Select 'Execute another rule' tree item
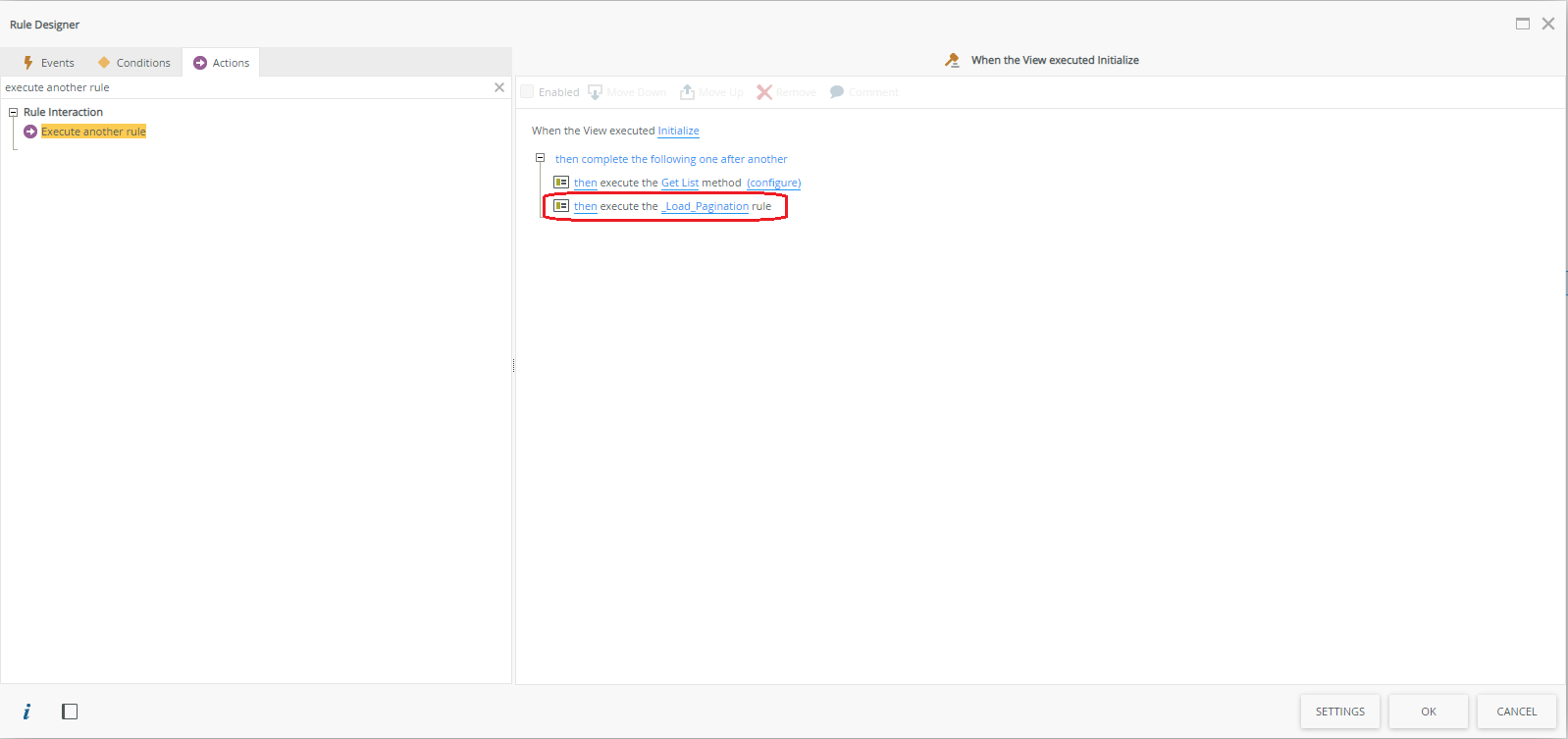This screenshot has width=1568, height=739. tap(93, 132)
